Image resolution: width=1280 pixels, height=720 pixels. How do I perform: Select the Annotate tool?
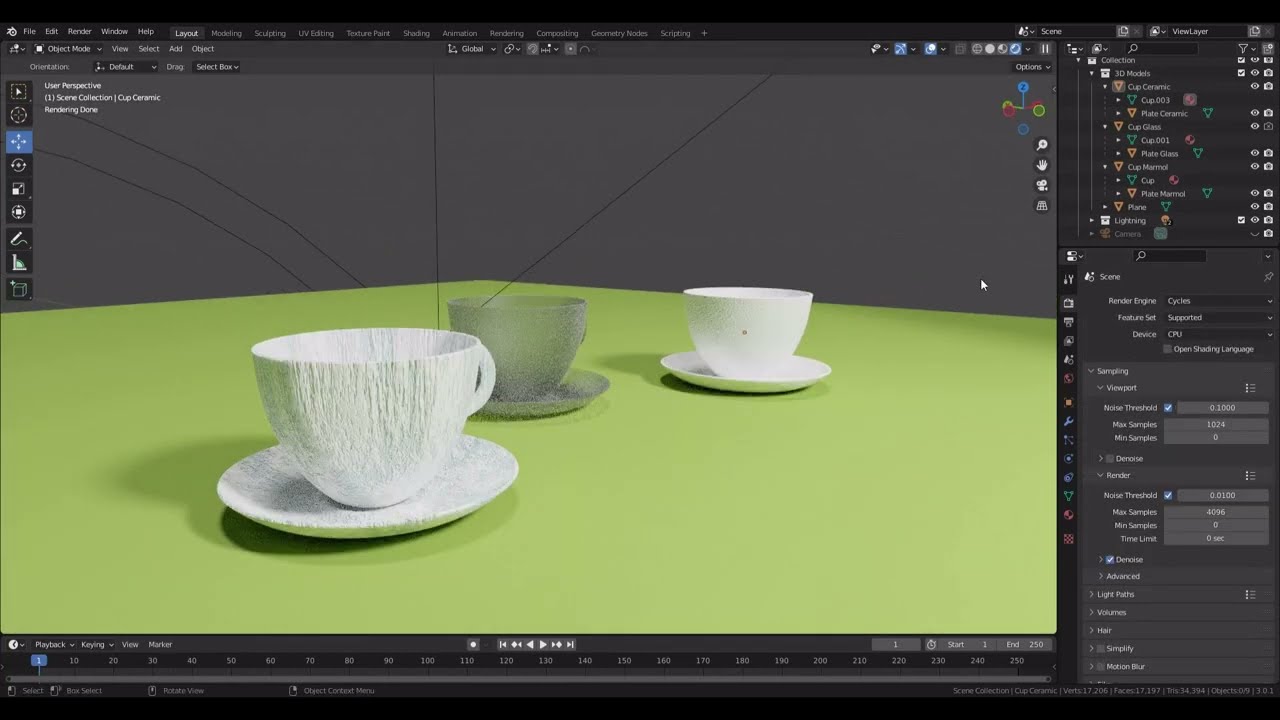(18, 239)
